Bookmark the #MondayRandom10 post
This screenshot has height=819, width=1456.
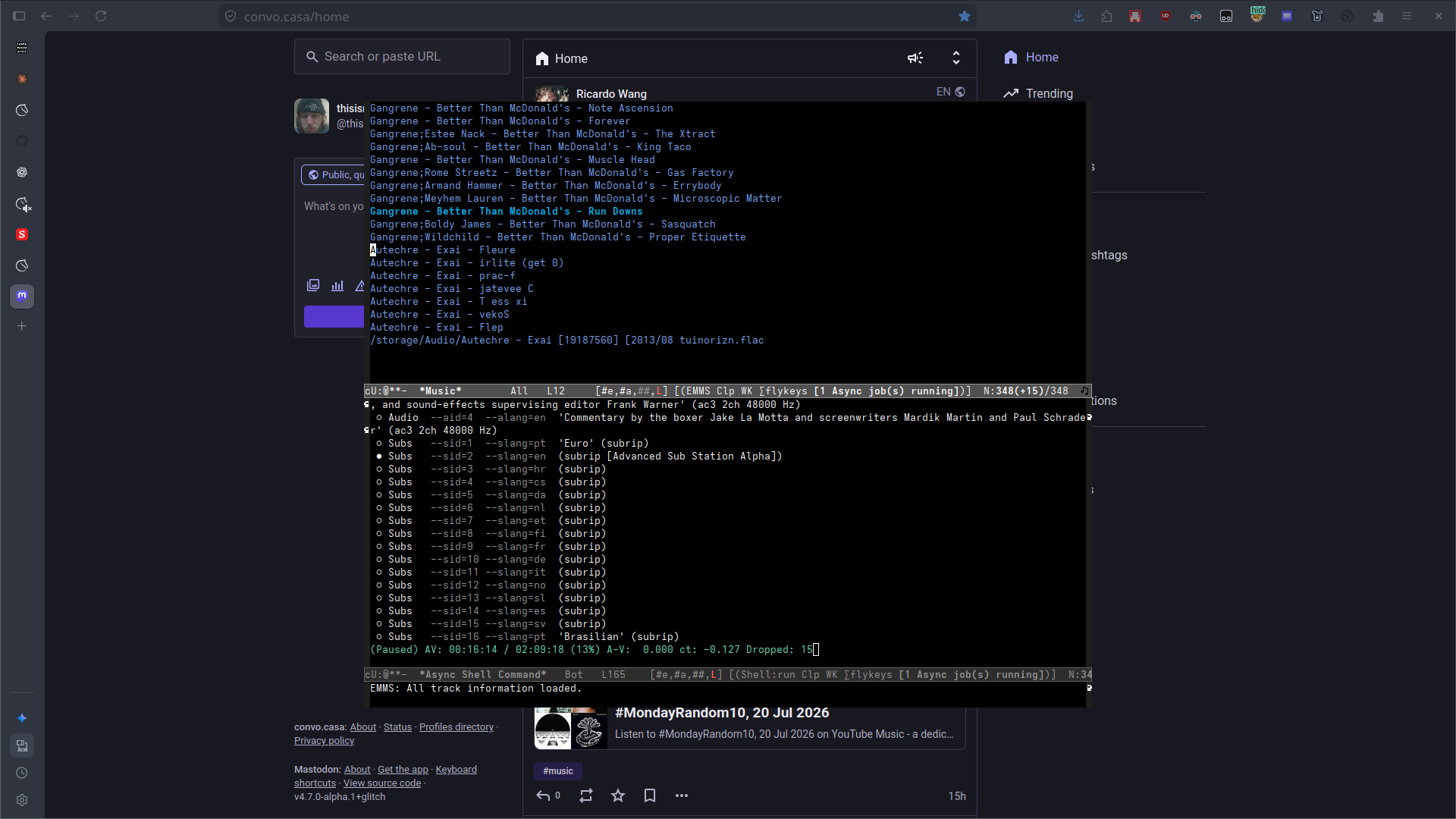click(650, 795)
